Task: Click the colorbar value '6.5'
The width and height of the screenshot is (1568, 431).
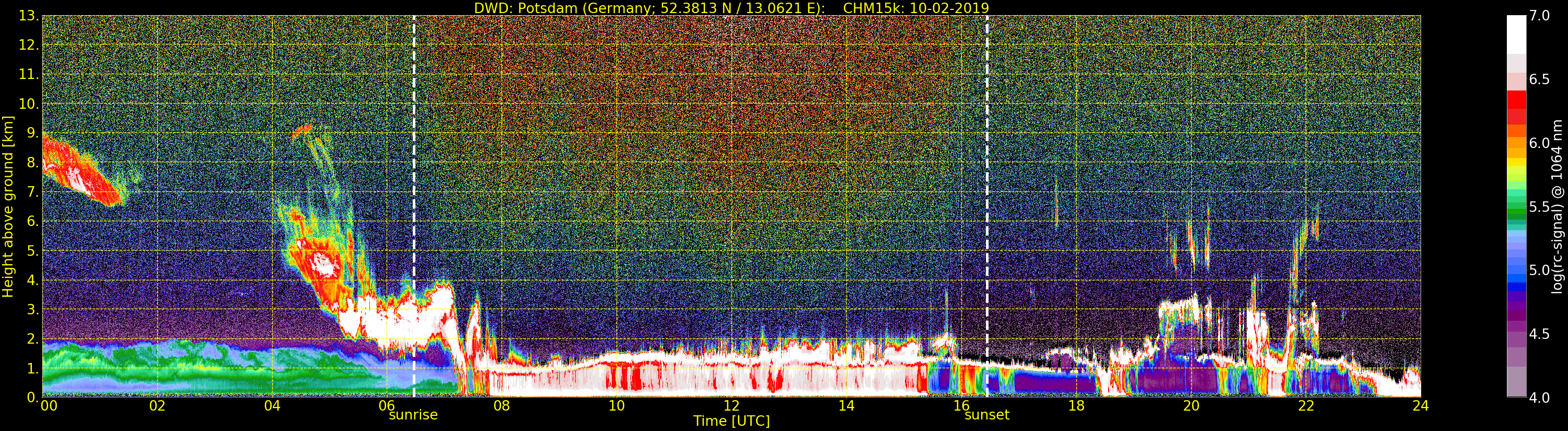Action: (1539, 80)
